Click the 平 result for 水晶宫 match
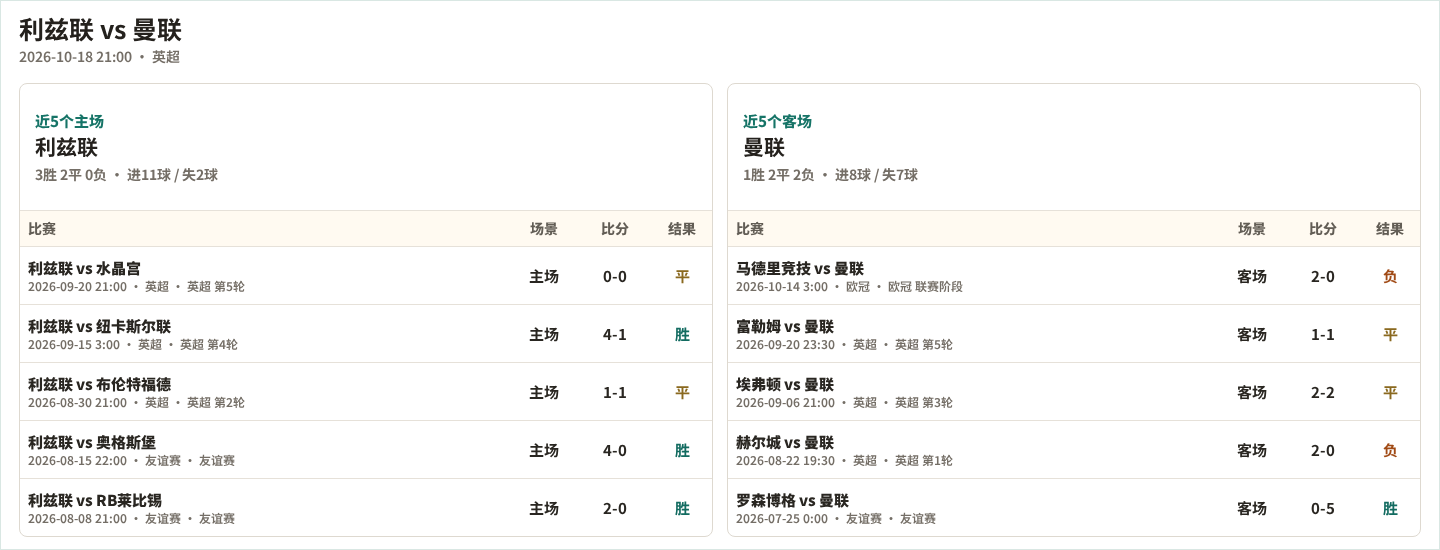The height and width of the screenshot is (550, 1440). point(682,276)
